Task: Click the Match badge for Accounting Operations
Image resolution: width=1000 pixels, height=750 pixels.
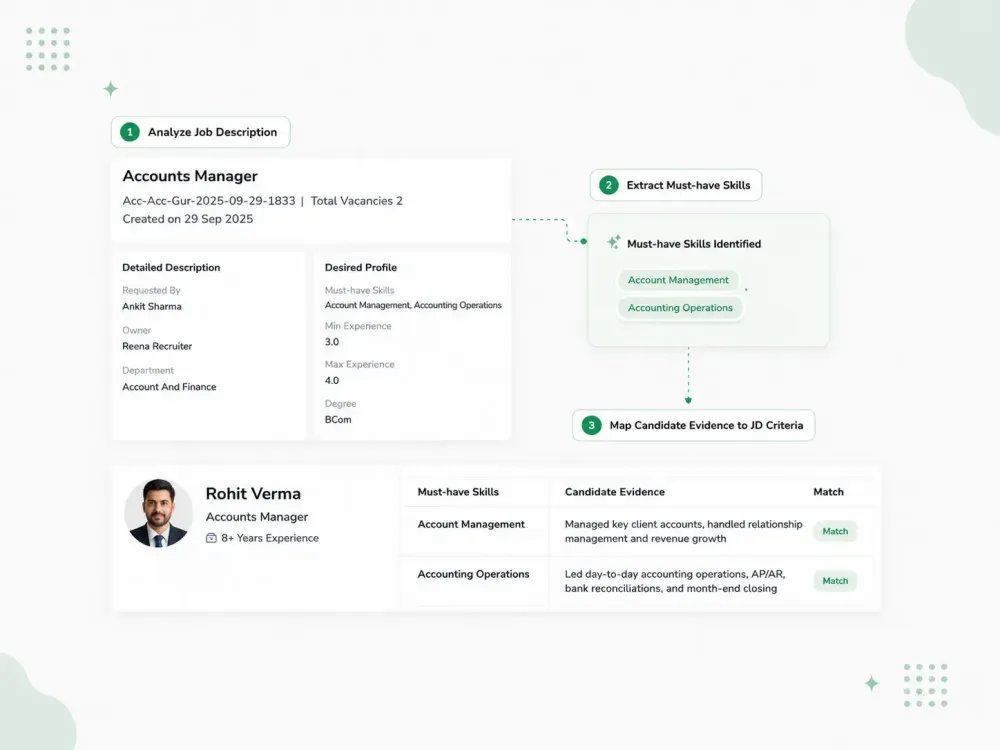Action: point(835,581)
